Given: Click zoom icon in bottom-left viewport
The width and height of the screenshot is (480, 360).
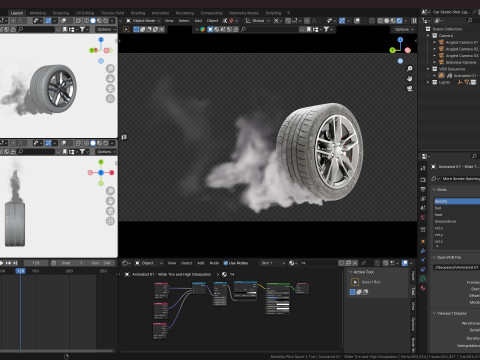Looking at the screenshot, I should pos(110,191).
